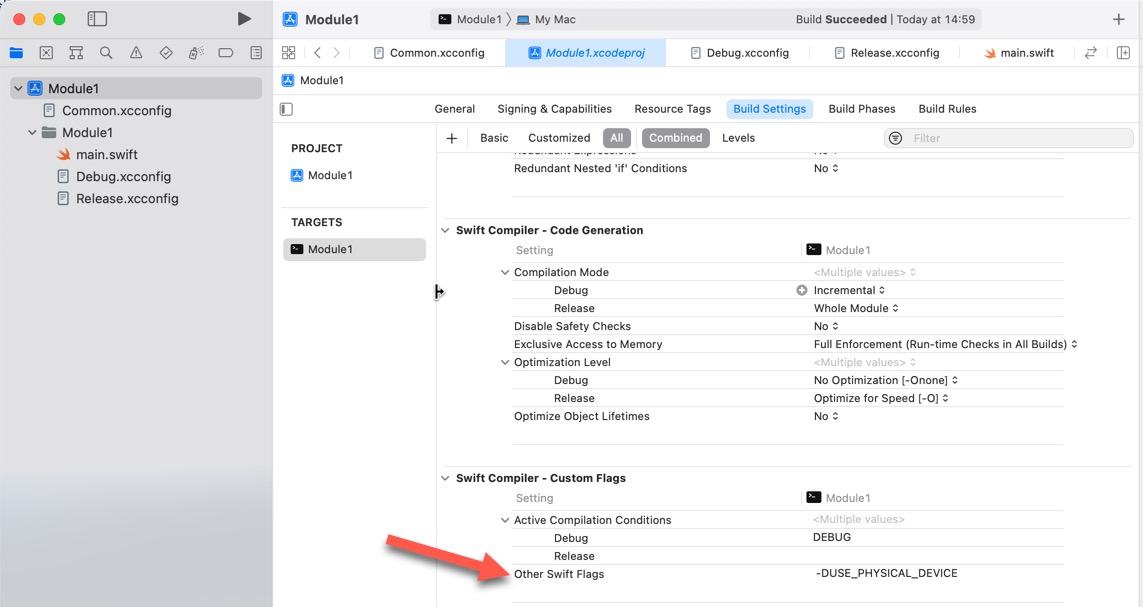Open the Build Phases tab

[862, 109]
